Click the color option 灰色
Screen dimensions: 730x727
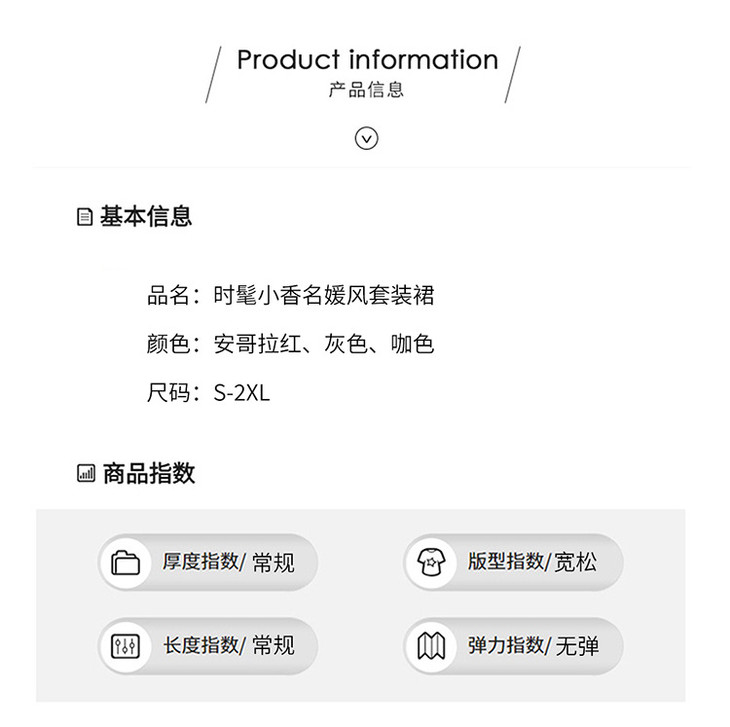[x=345, y=344]
